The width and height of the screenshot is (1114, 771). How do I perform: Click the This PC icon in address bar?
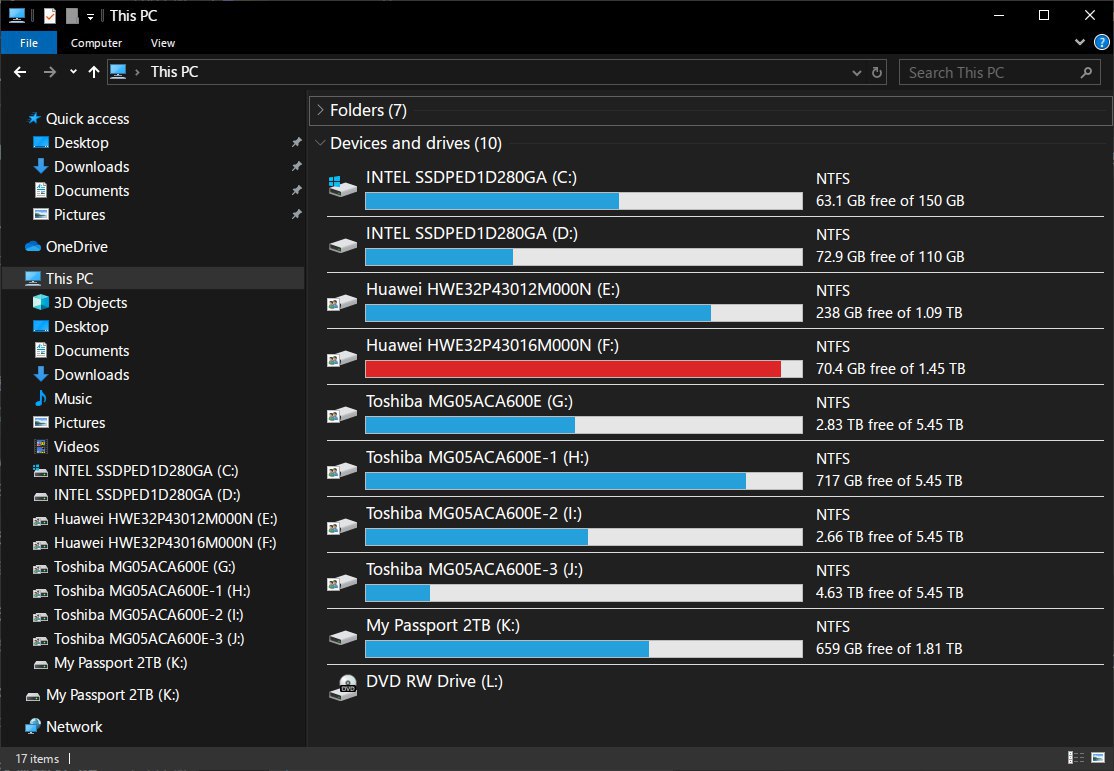coord(119,72)
